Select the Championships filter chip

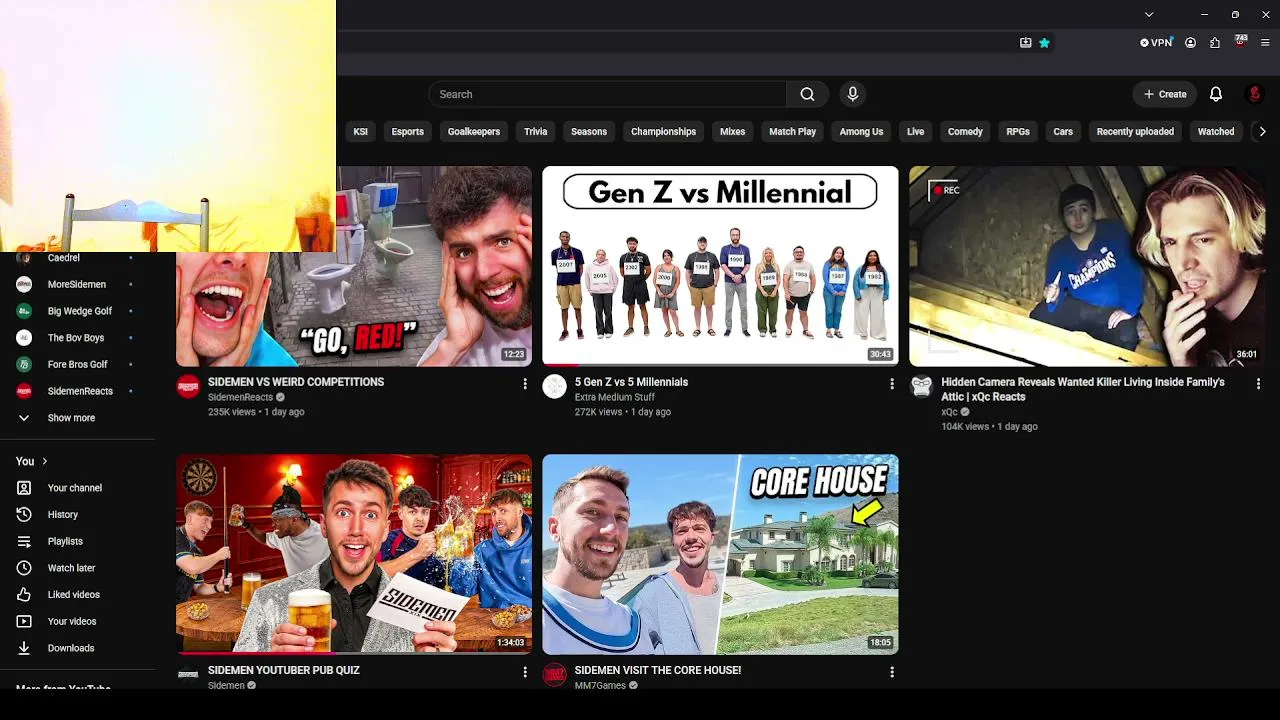[x=663, y=131]
